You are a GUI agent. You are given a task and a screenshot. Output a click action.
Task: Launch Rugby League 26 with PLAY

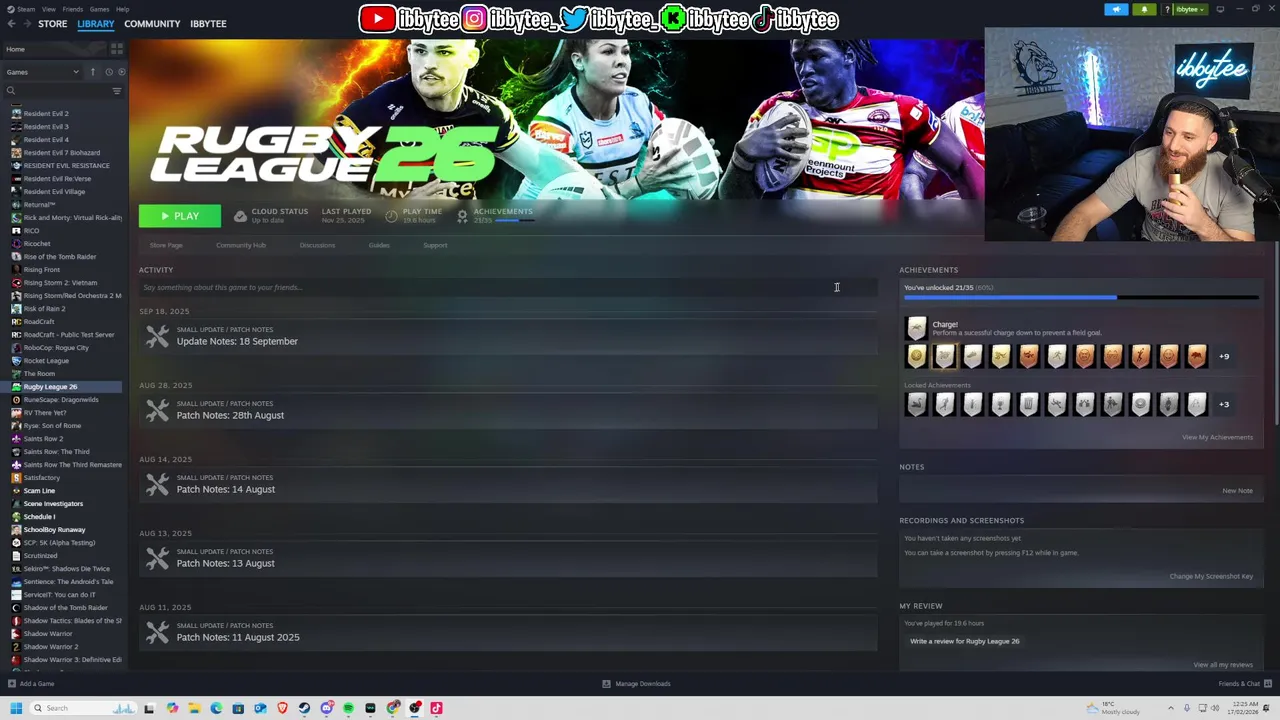pyautogui.click(x=180, y=216)
